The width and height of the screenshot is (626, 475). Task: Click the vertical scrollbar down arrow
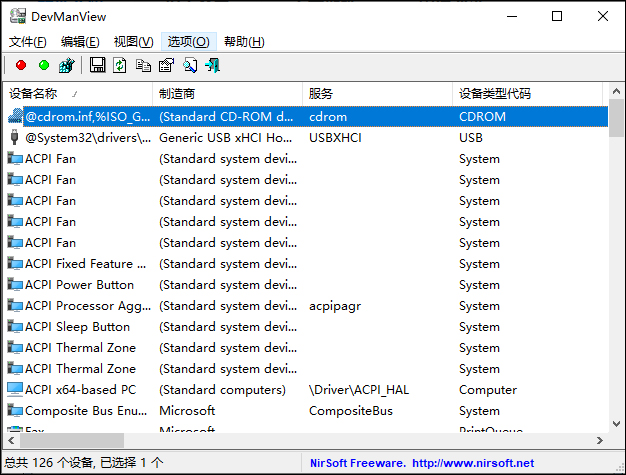(x=616, y=424)
